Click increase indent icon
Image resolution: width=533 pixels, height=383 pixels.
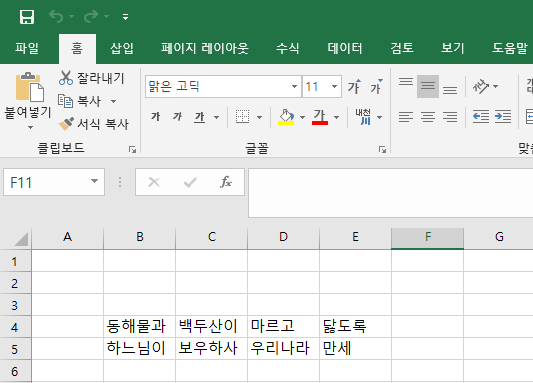point(503,117)
